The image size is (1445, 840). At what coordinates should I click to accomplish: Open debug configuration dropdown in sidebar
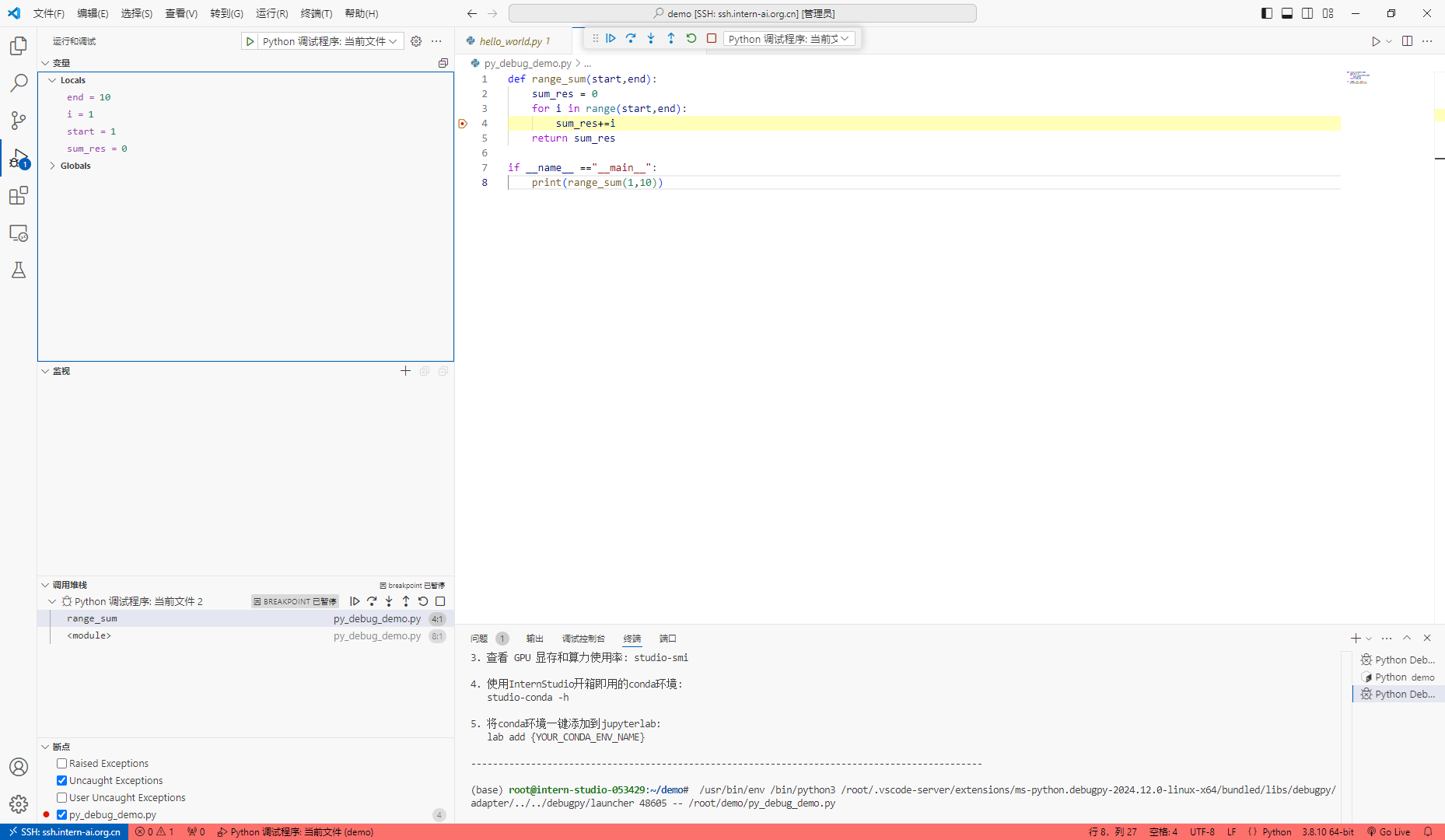(x=331, y=41)
